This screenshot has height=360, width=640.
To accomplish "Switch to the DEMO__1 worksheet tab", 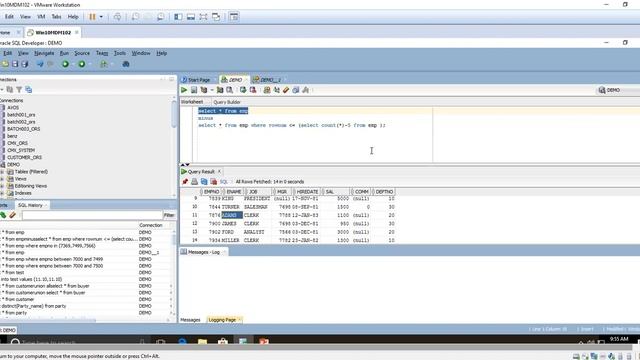I will pyautogui.click(x=270, y=80).
